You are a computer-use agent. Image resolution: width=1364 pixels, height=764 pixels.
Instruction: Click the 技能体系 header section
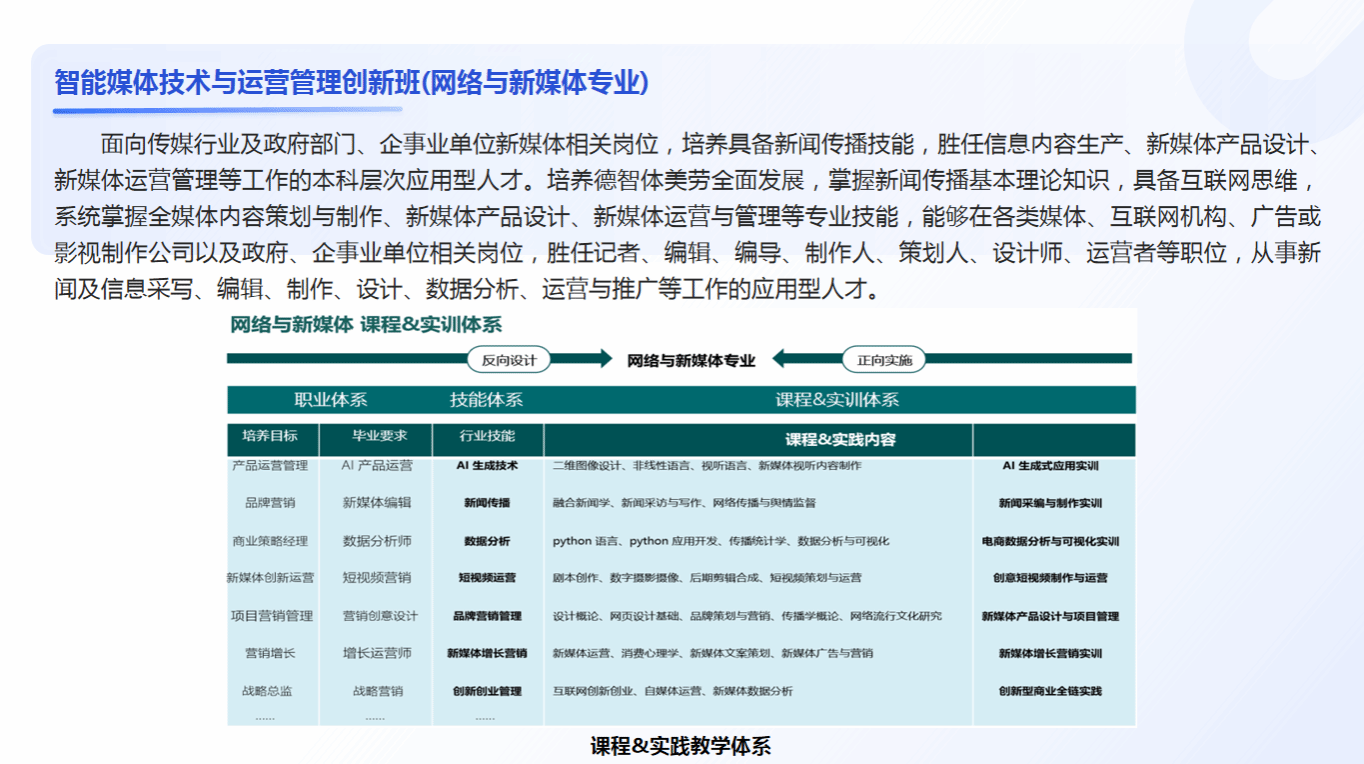click(x=486, y=400)
